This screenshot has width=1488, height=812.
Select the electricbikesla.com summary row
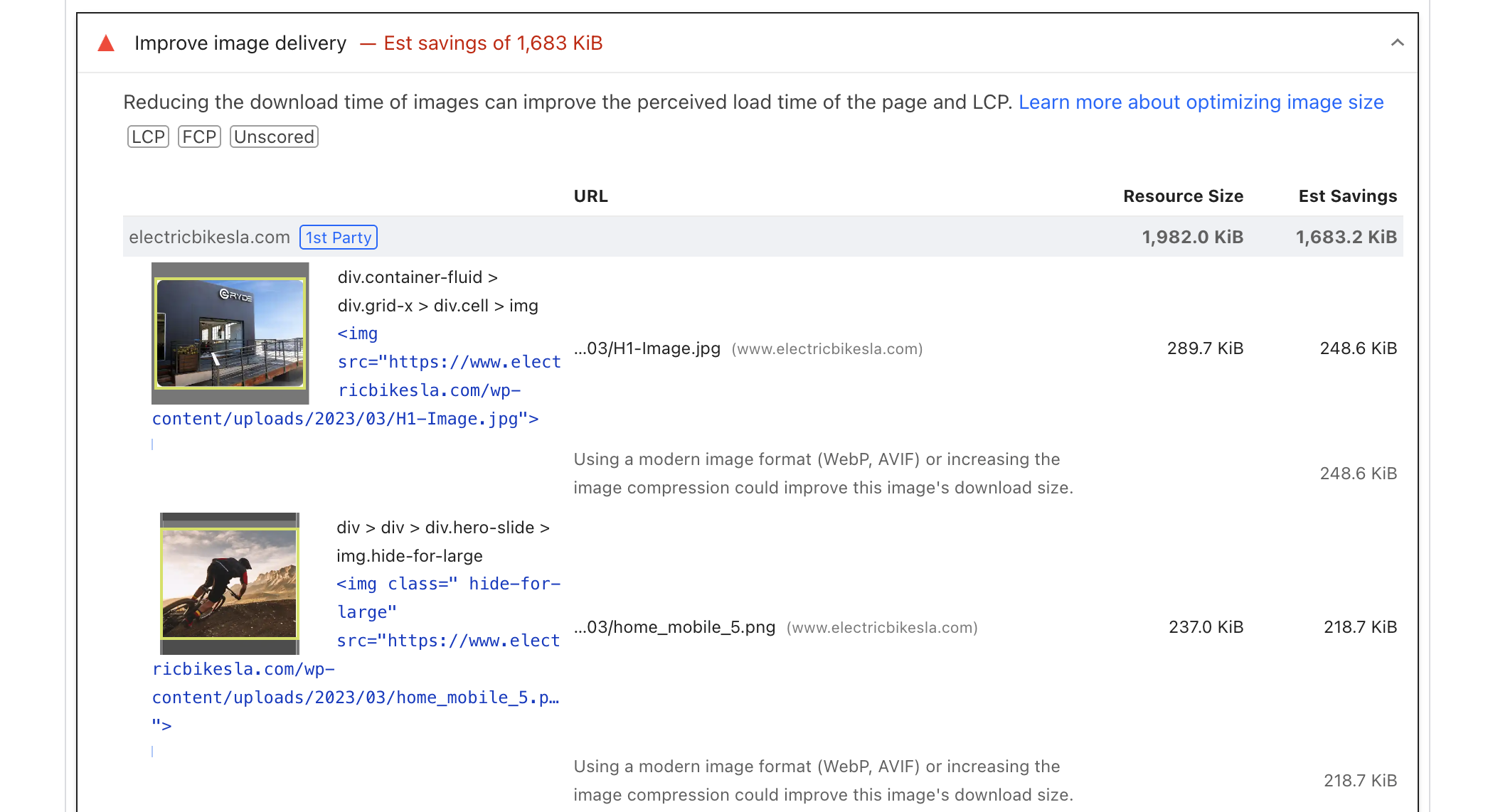coord(209,237)
